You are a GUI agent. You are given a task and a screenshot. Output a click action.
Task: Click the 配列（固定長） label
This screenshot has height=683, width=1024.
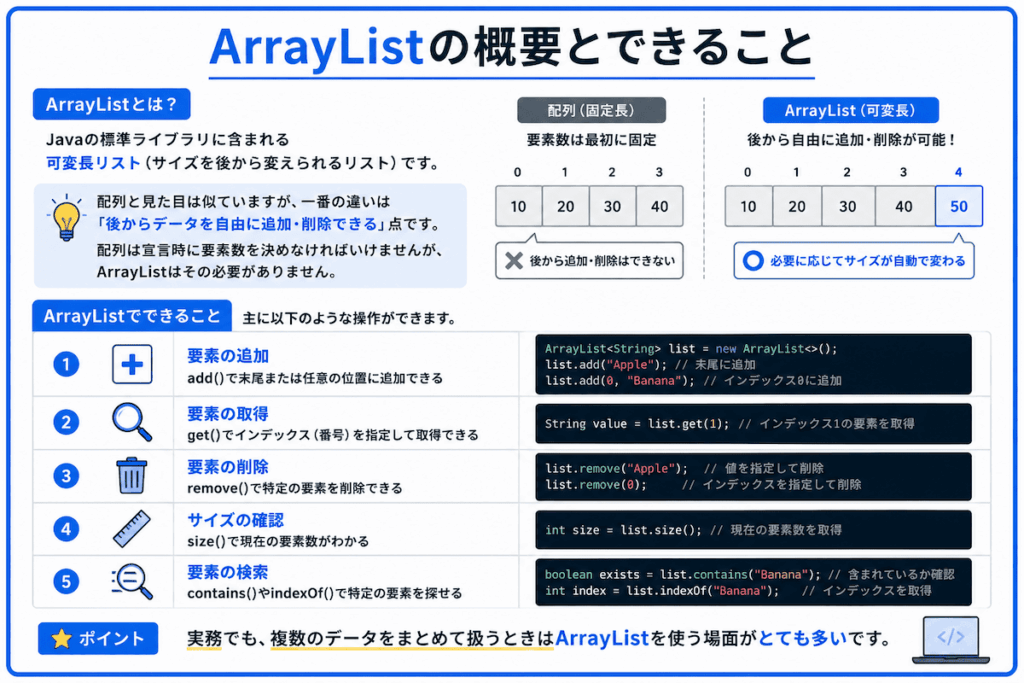[x=591, y=110]
